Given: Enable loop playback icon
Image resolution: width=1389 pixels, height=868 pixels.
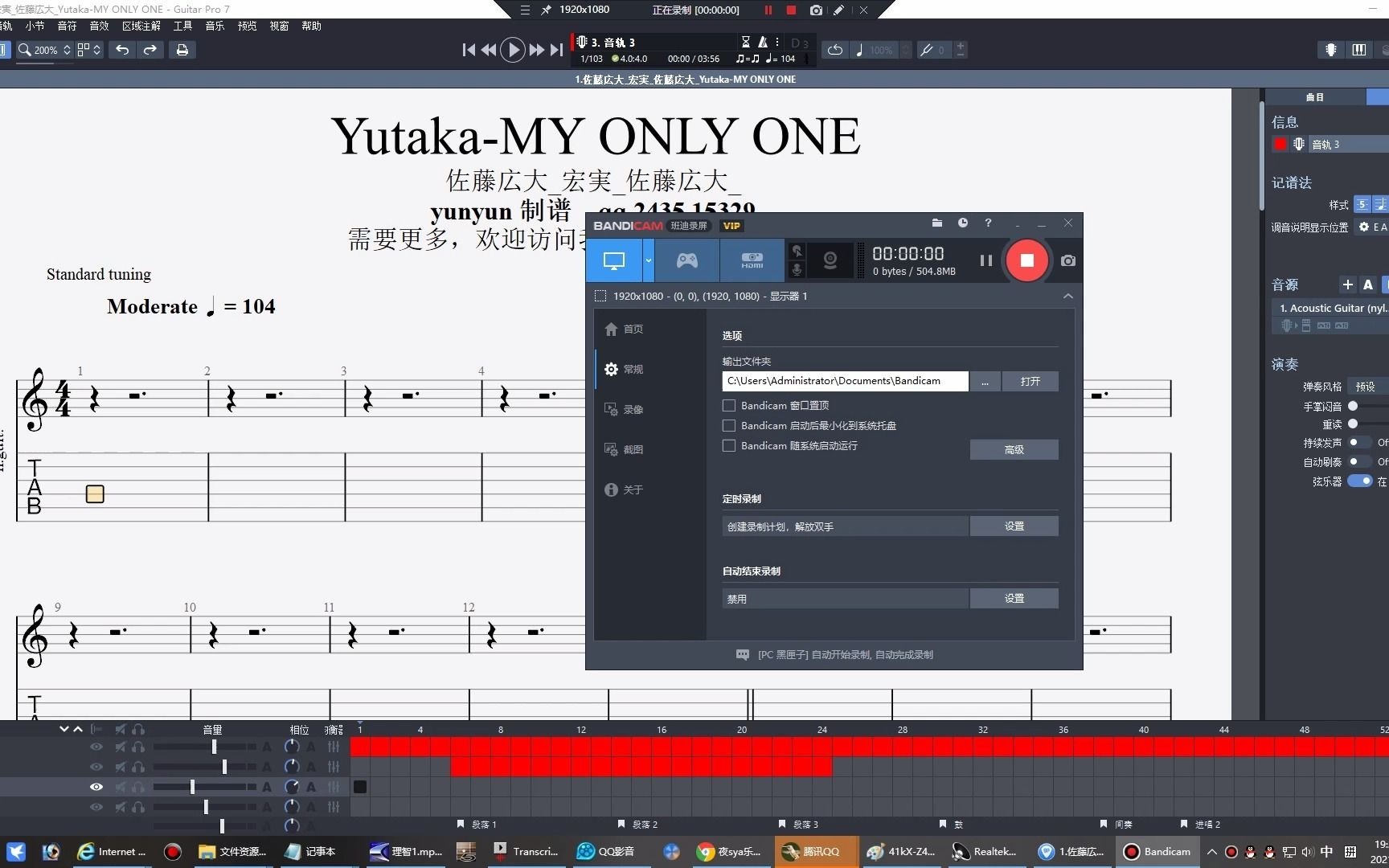Looking at the screenshot, I should (x=835, y=50).
